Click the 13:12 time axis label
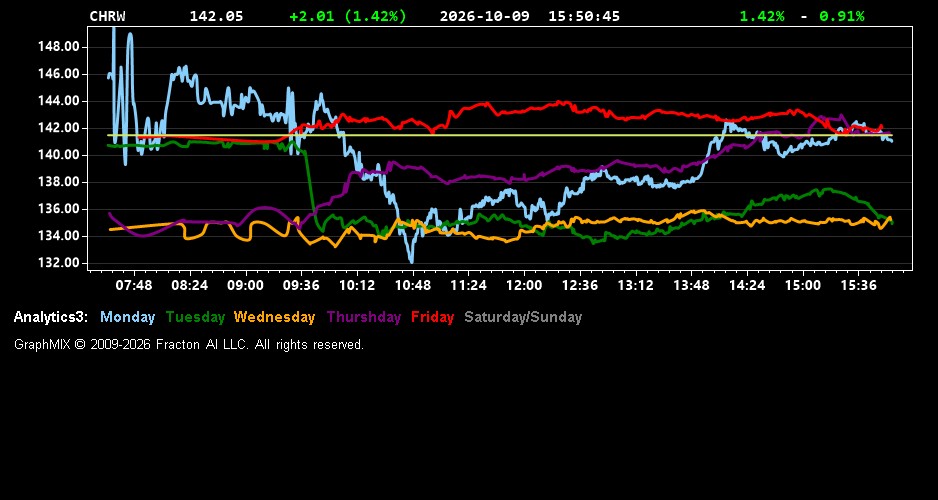 [635, 285]
